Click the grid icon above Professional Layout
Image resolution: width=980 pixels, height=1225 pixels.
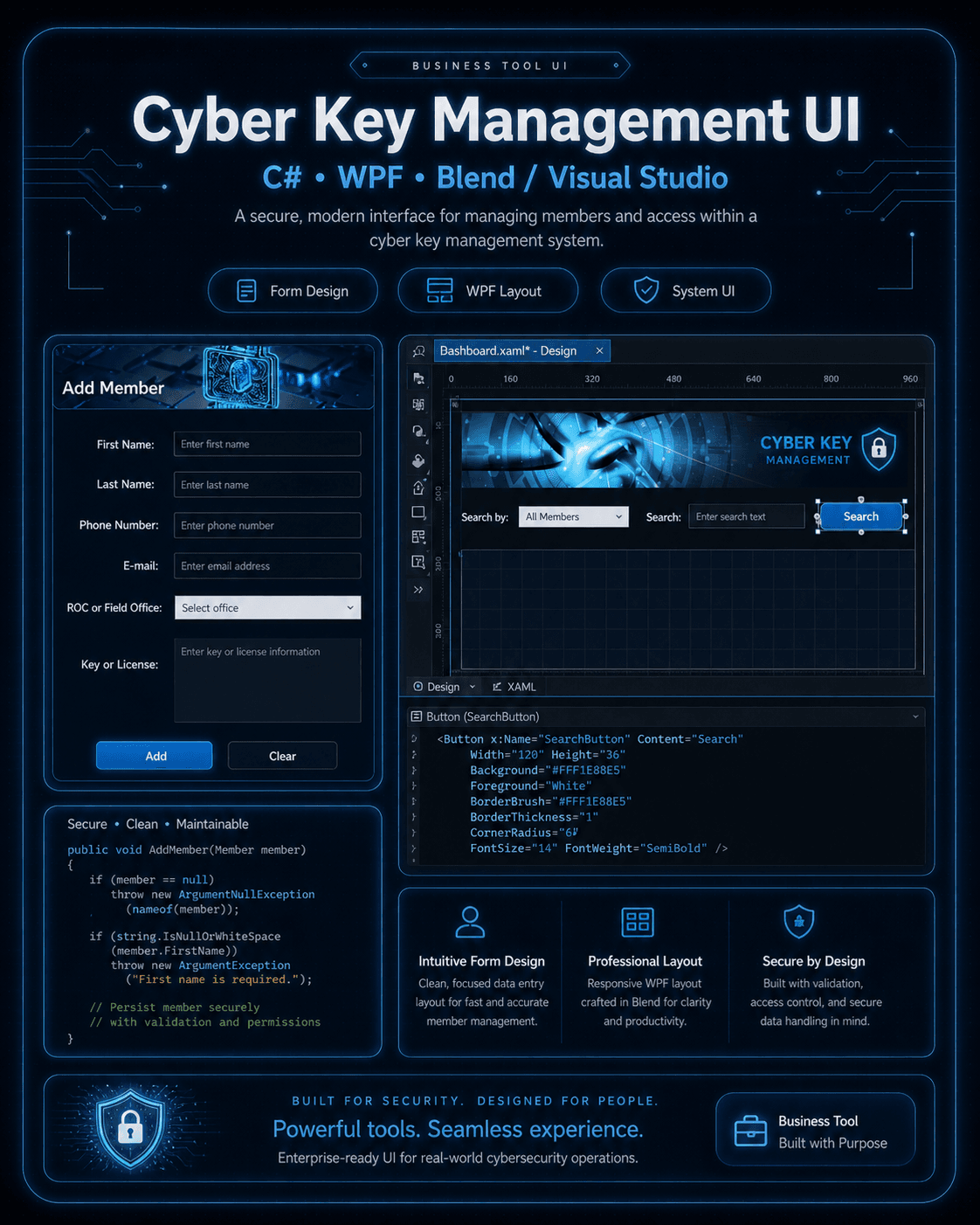pyautogui.click(x=638, y=922)
